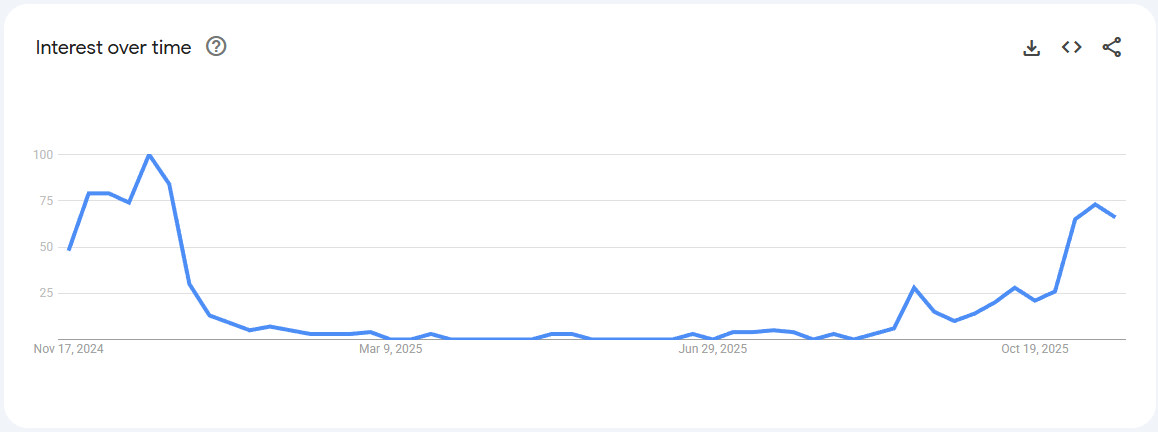Click the blue line above the "Jun 29, 2025" label
Image resolution: width=1158 pixels, height=432 pixels.
[x=713, y=339]
